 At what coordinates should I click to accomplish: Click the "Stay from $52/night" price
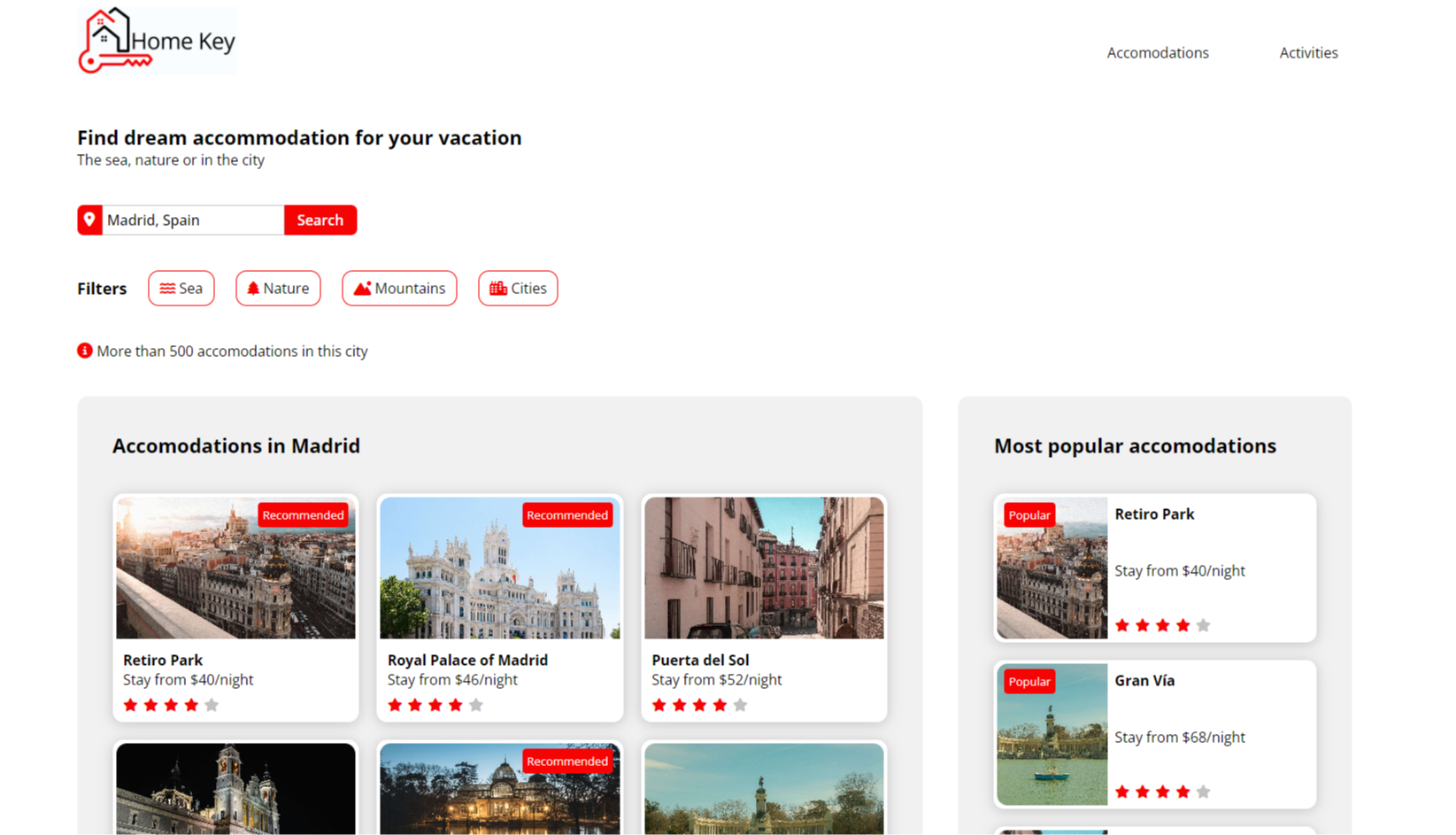[x=717, y=680]
